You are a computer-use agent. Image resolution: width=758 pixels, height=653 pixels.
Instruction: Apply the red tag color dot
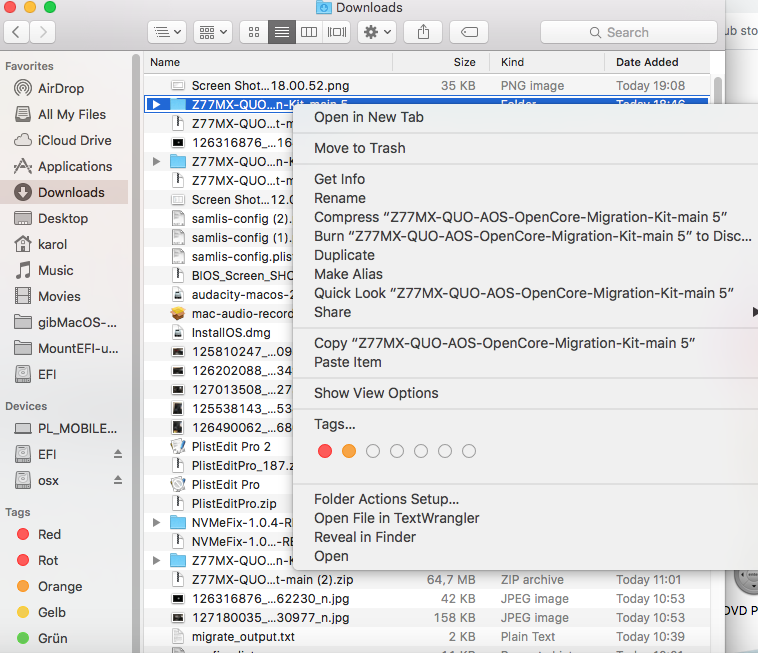click(325, 451)
